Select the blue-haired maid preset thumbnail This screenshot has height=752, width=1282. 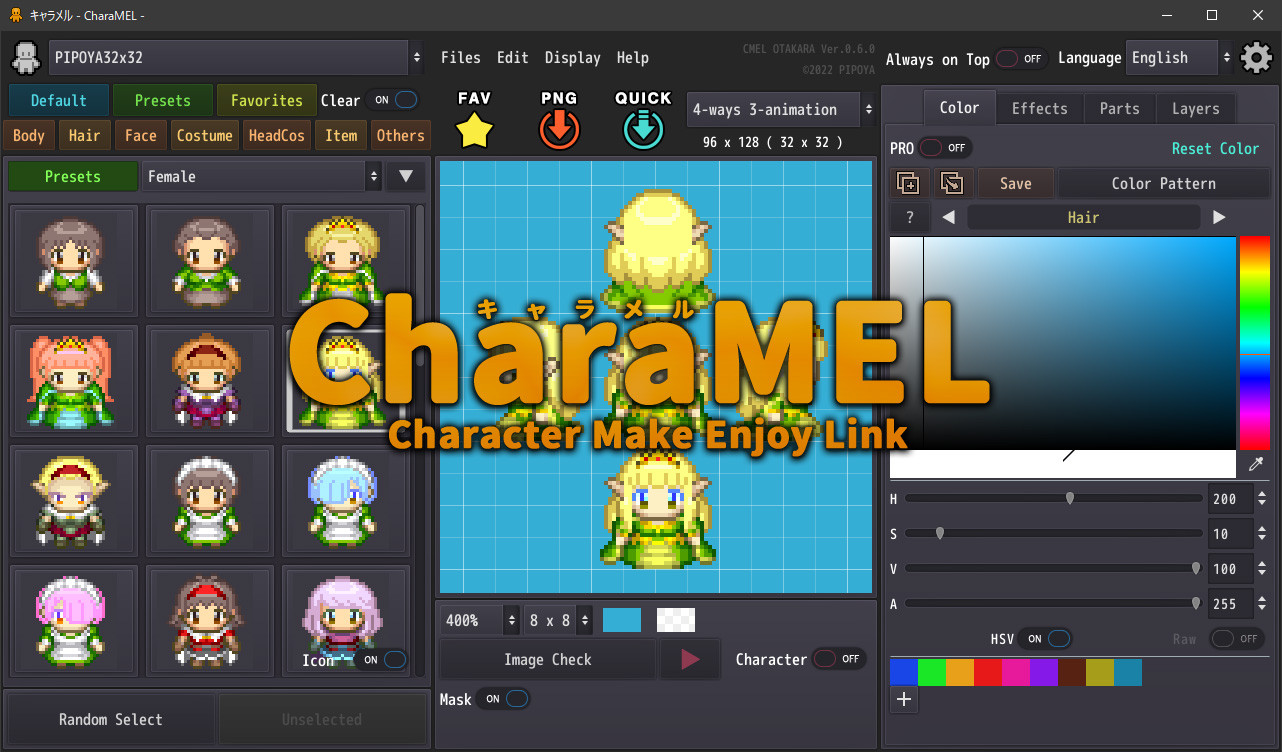point(345,500)
